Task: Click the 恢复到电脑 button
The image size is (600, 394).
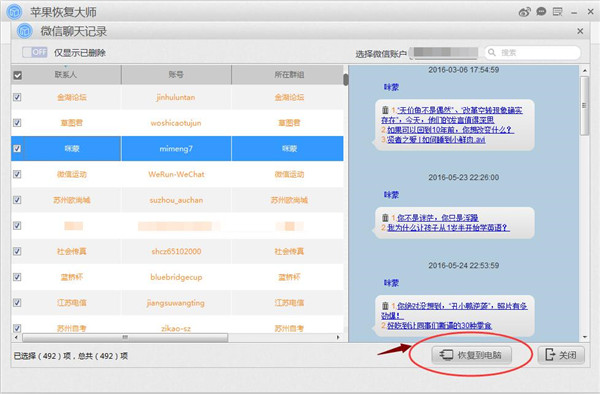Action: pos(472,355)
